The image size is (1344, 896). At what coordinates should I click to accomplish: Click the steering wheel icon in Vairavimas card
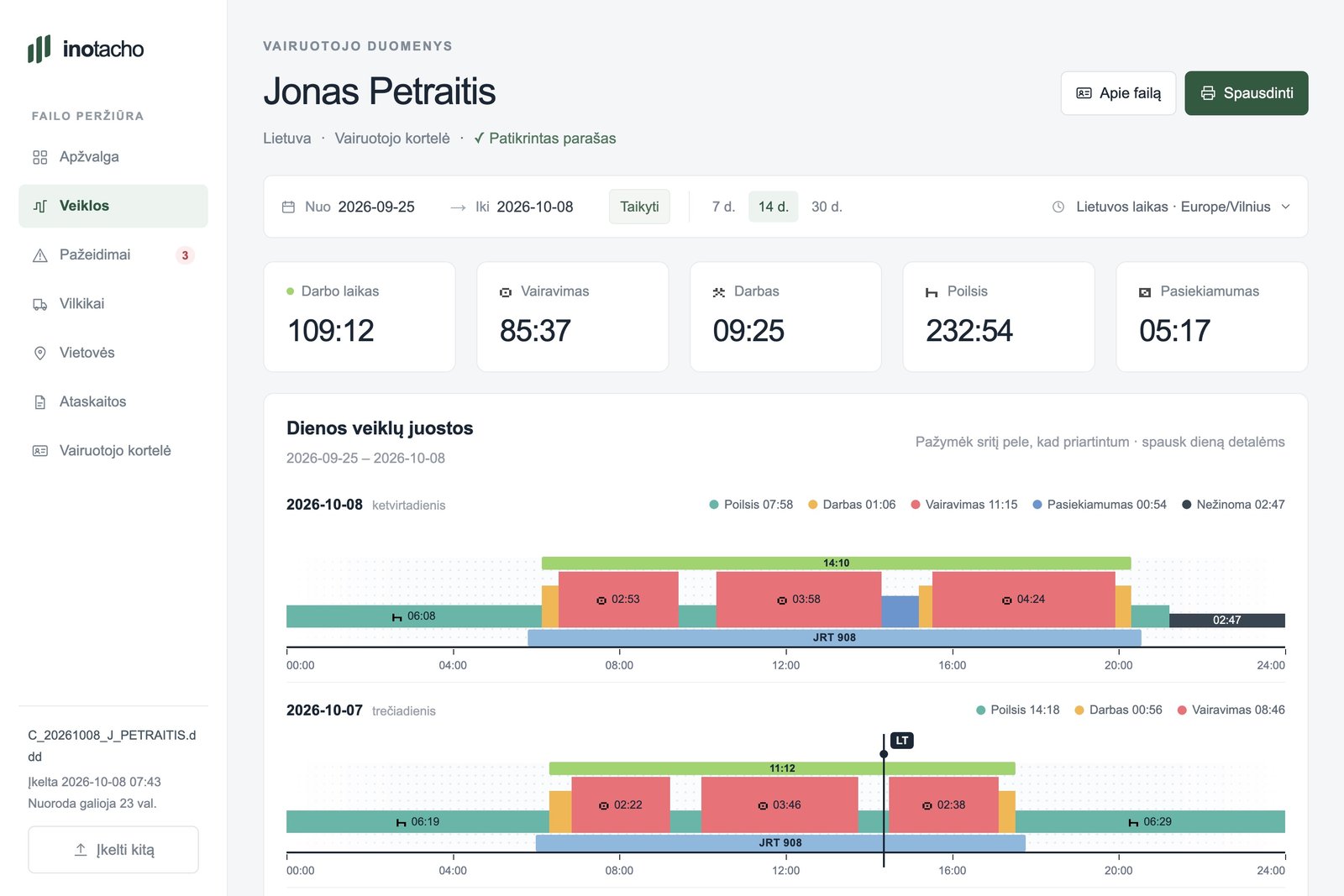point(506,292)
